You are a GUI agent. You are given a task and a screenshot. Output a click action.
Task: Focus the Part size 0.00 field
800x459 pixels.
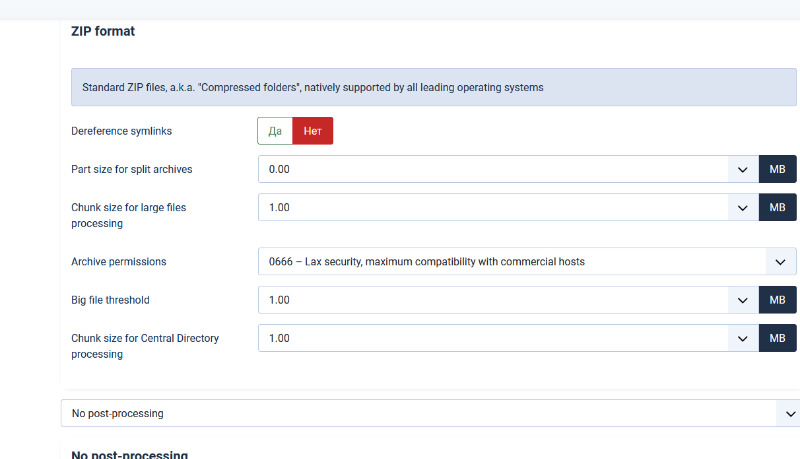click(x=493, y=169)
